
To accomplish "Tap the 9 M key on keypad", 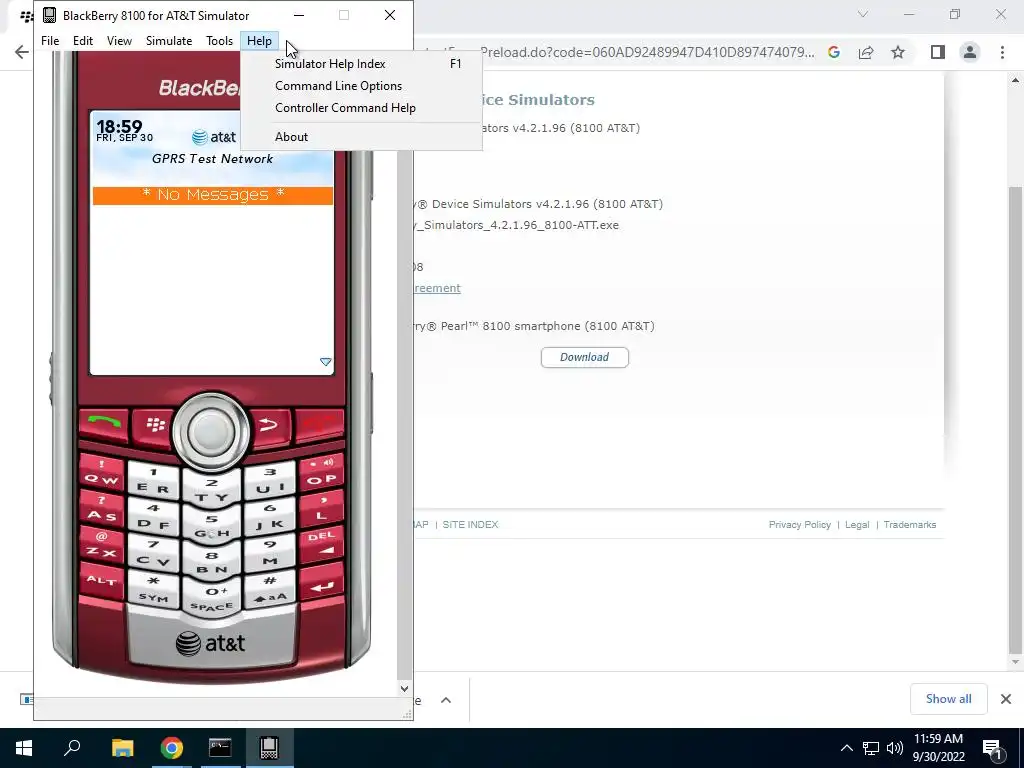I will (x=270, y=553).
